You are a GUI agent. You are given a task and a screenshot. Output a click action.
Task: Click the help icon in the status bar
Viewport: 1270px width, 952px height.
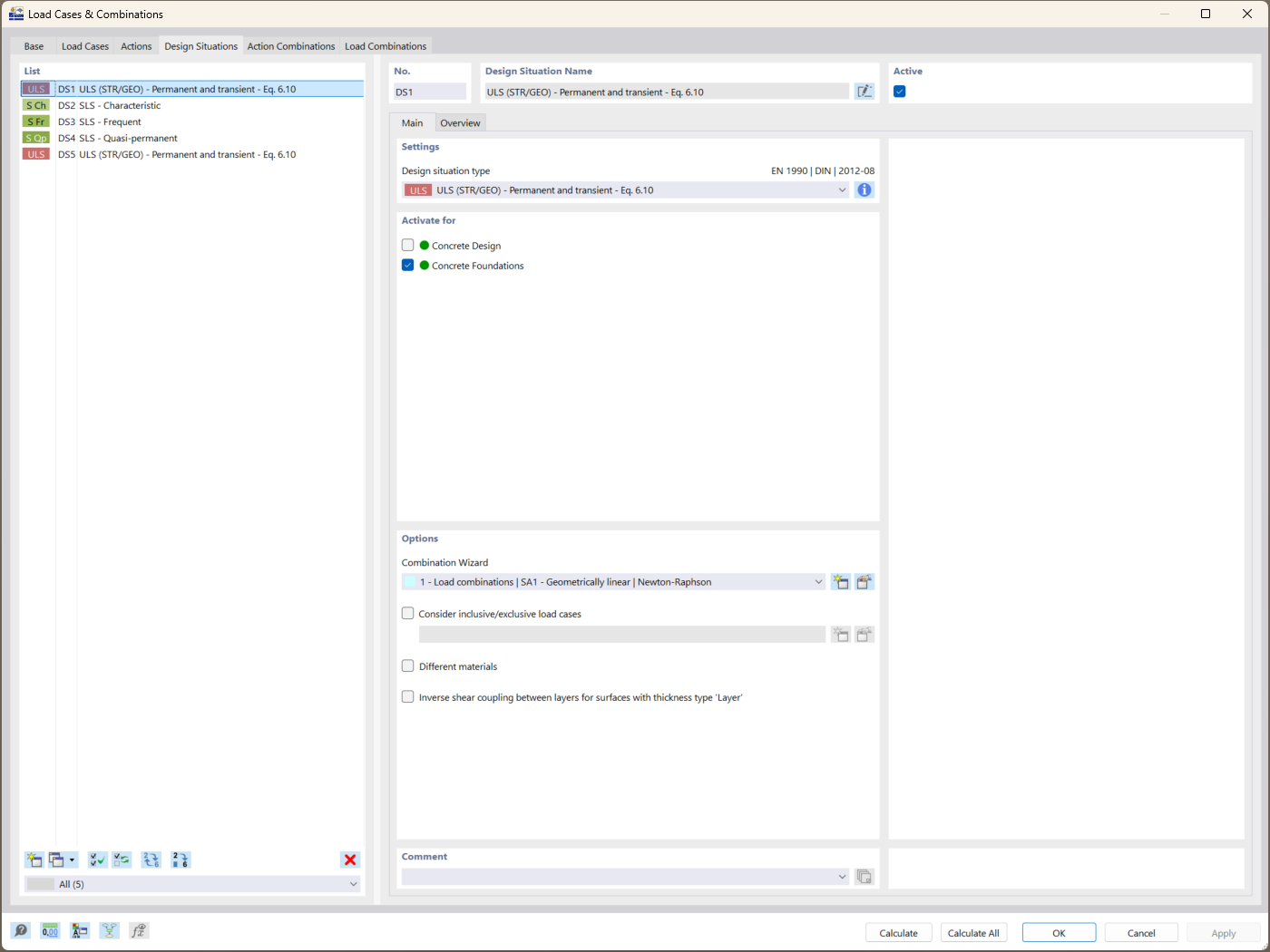coord(19,930)
